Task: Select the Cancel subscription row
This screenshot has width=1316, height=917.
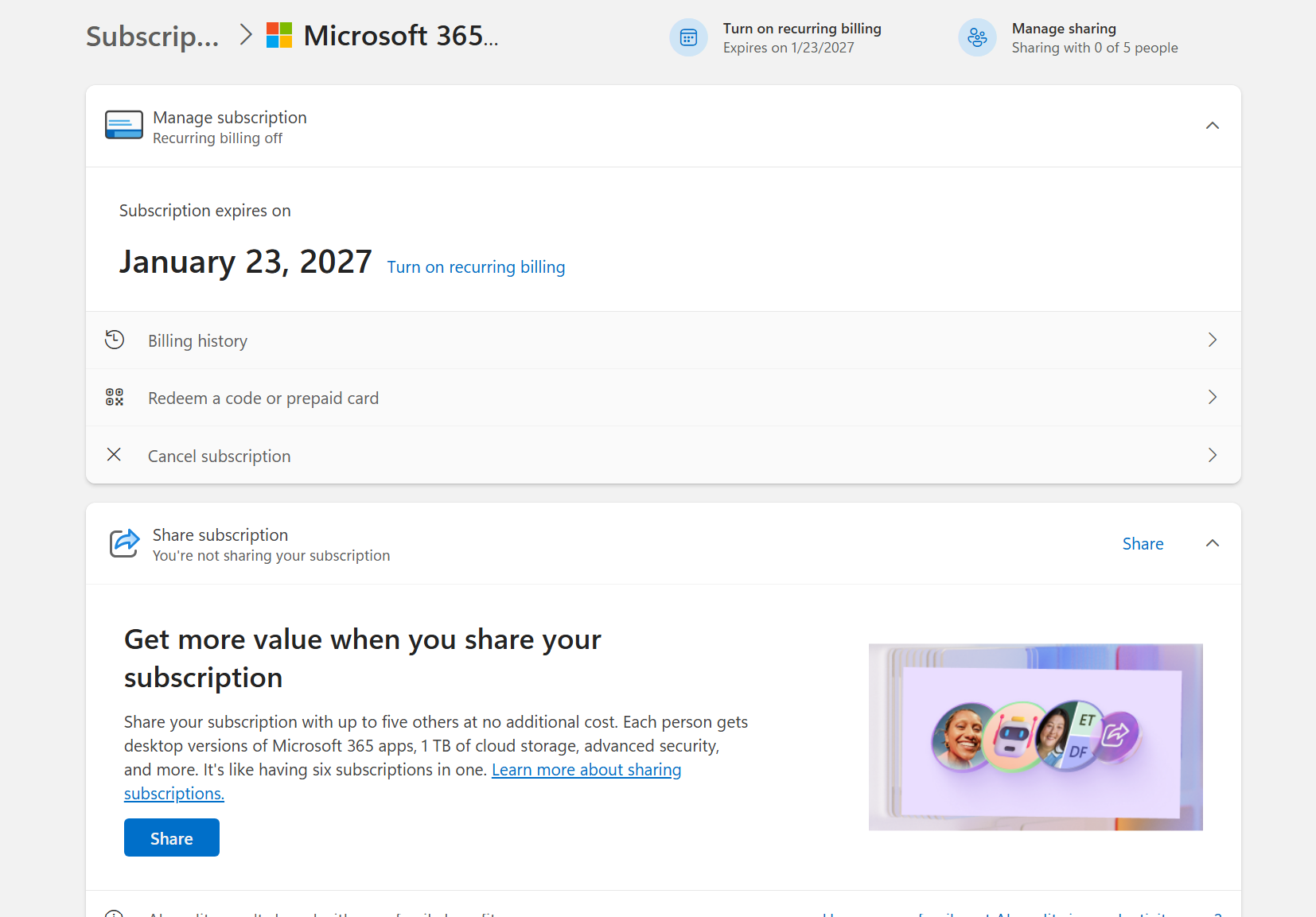Action: click(x=220, y=457)
